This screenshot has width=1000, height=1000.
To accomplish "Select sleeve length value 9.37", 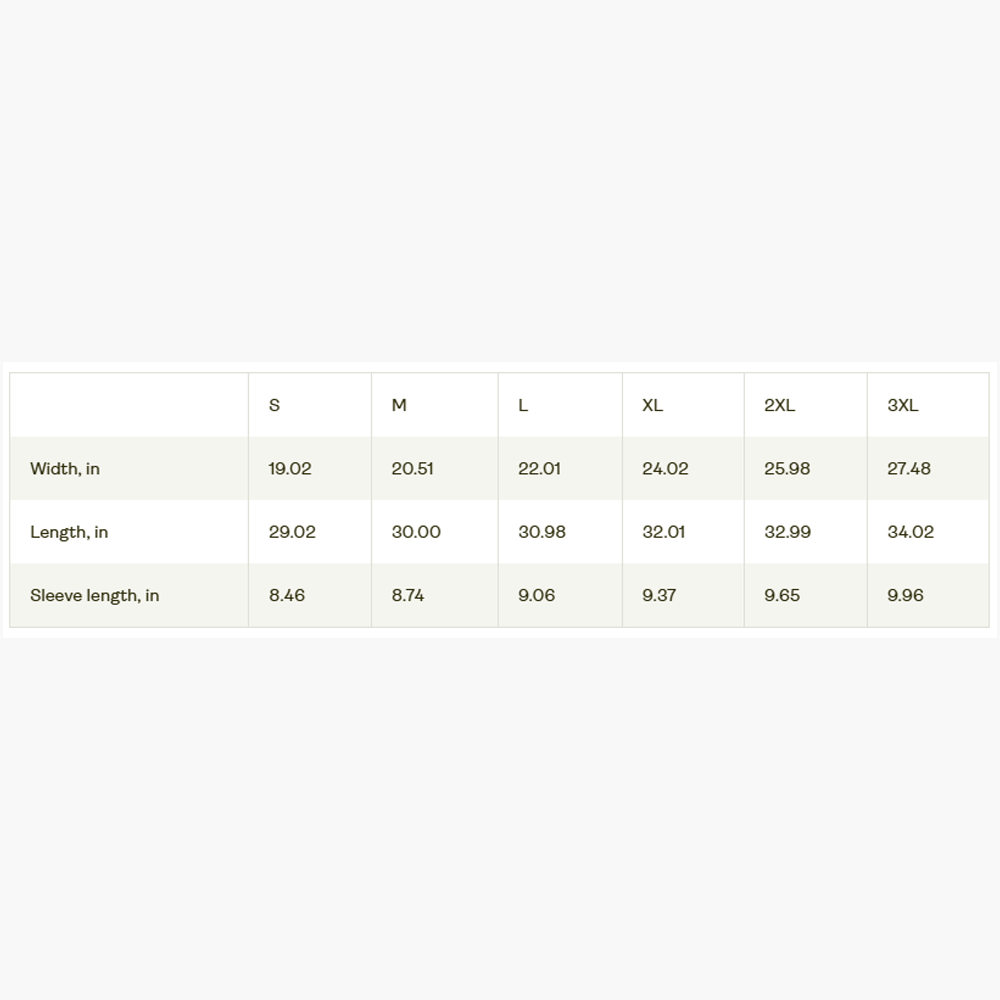I will tap(659, 595).
